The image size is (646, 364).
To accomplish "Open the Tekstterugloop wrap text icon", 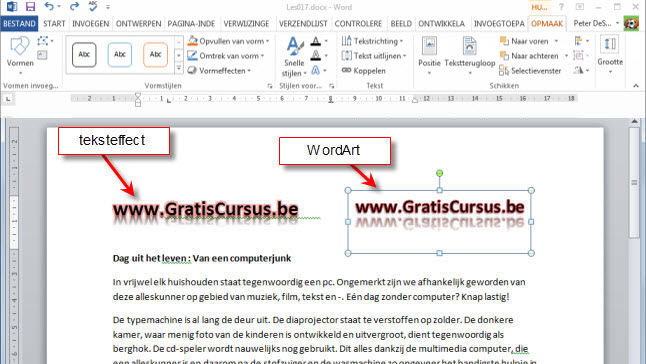I will 470,56.
